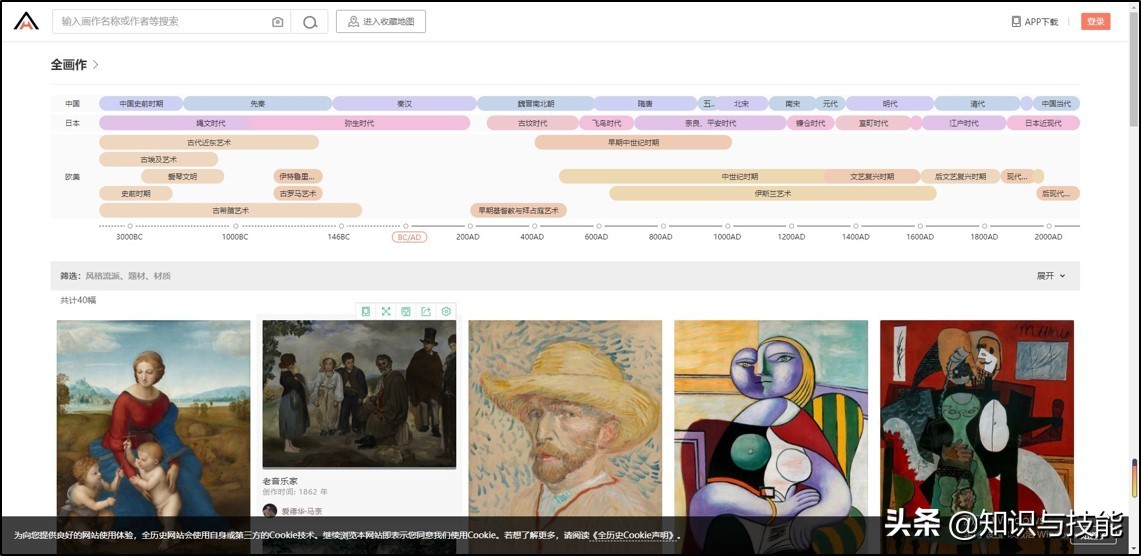Open the 老音乐家 painting thumbnail
Viewport: 1141px width, 556px height.
359,394
